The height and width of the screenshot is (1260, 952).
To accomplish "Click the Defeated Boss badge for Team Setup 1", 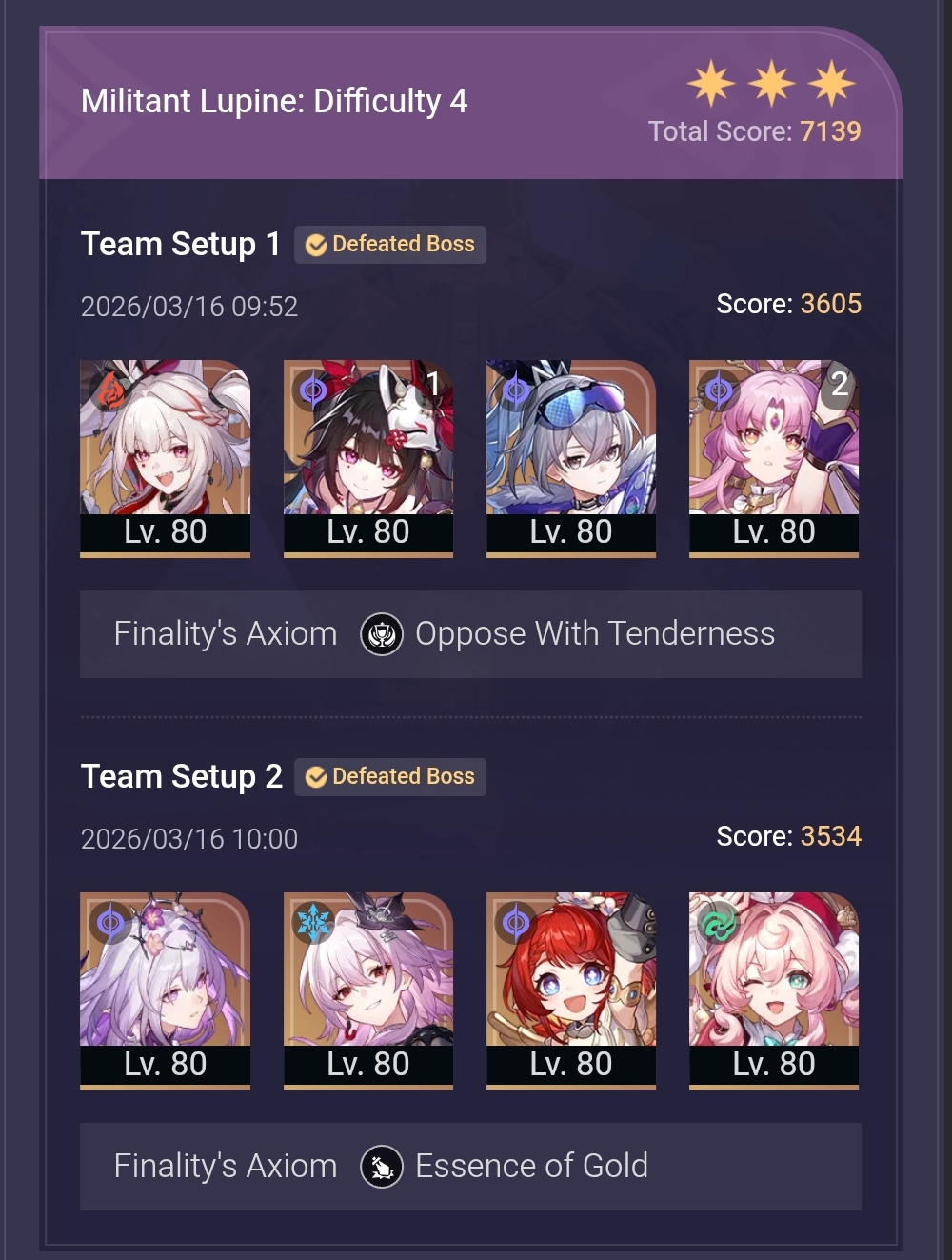I will click(x=390, y=245).
